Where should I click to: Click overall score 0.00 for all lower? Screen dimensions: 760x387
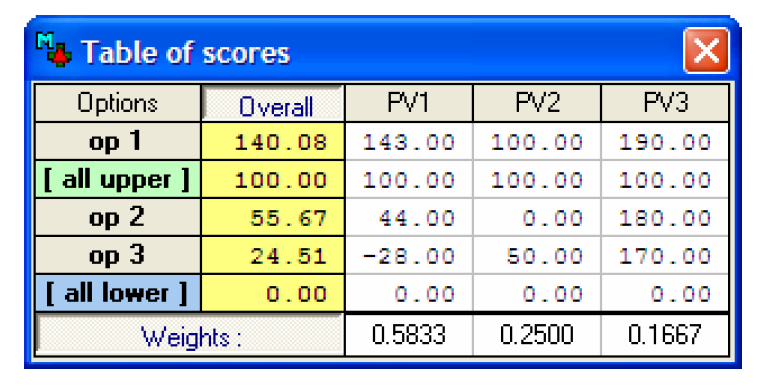273,293
